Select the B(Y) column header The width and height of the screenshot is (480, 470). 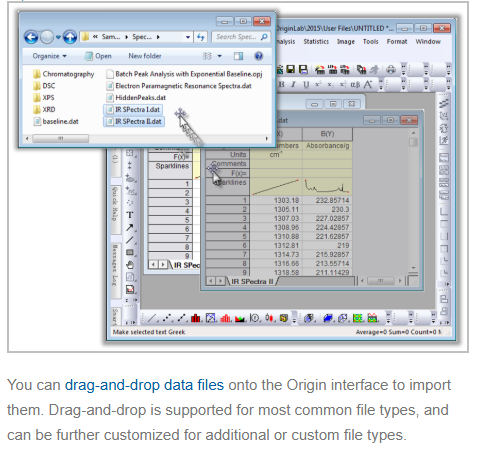coord(327,134)
